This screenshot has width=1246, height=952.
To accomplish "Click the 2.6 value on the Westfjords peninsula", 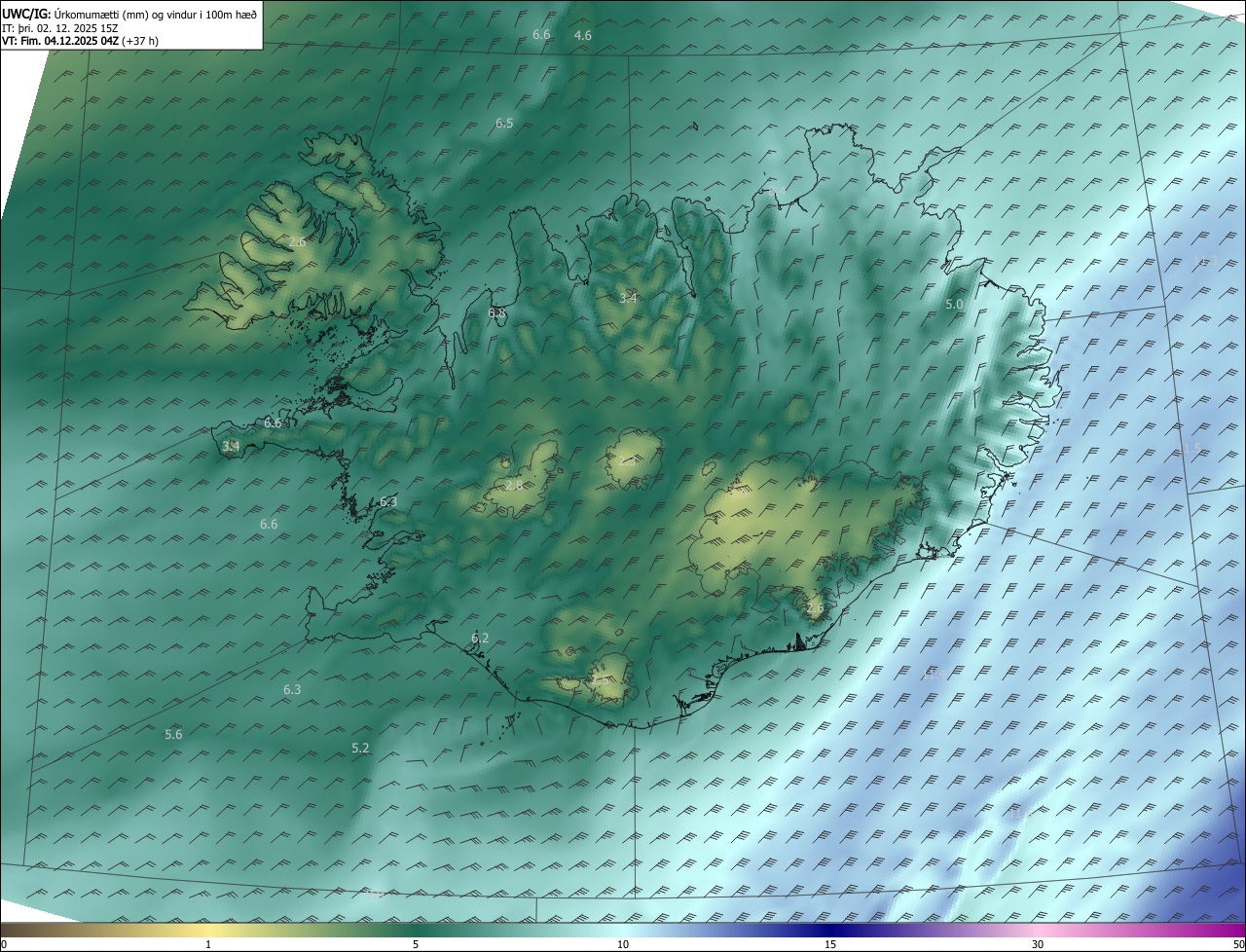I will point(297,241).
